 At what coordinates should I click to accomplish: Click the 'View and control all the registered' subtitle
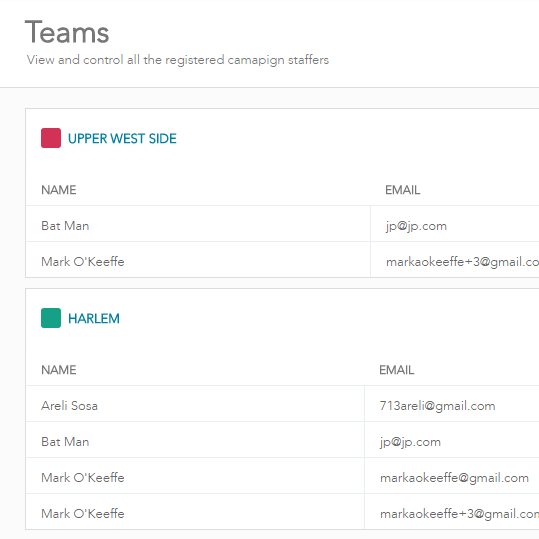(x=178, y=60)
